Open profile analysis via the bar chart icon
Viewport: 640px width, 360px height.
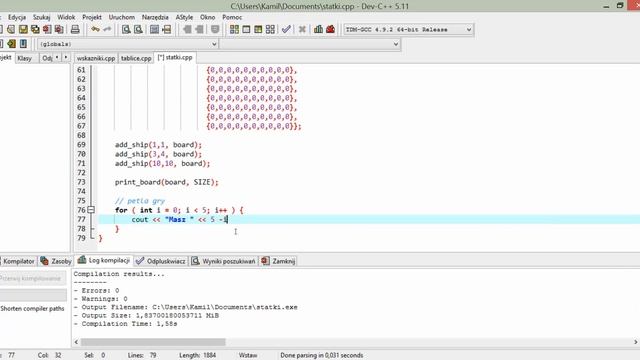[x=318, y=29]
